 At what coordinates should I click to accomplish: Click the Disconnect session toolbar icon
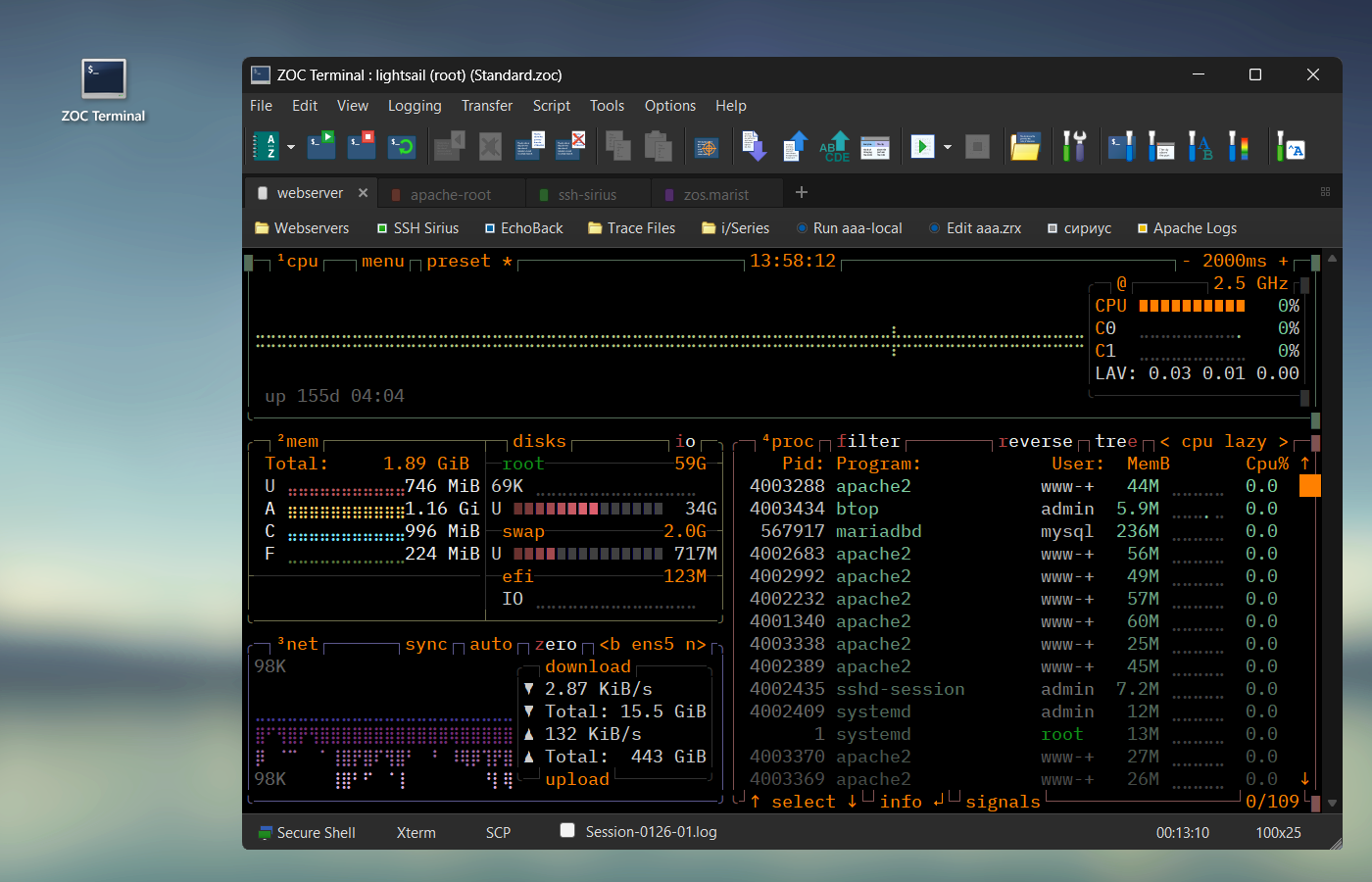[362, 147]
